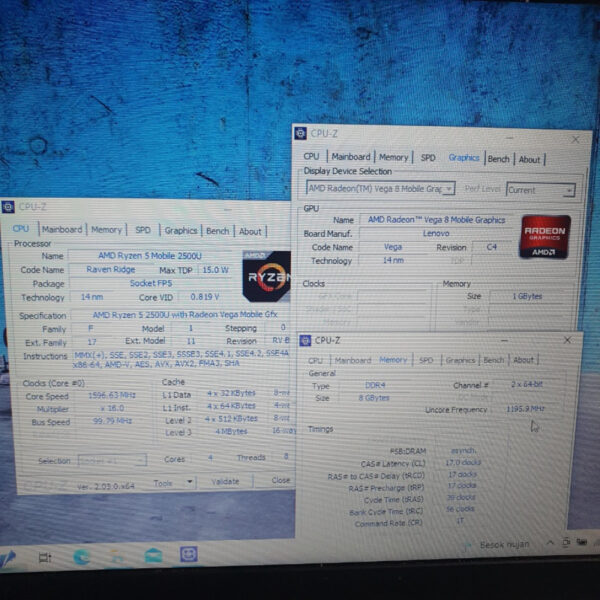
Task: Click the Tools button in CPU window
Action: click(163, 483)
